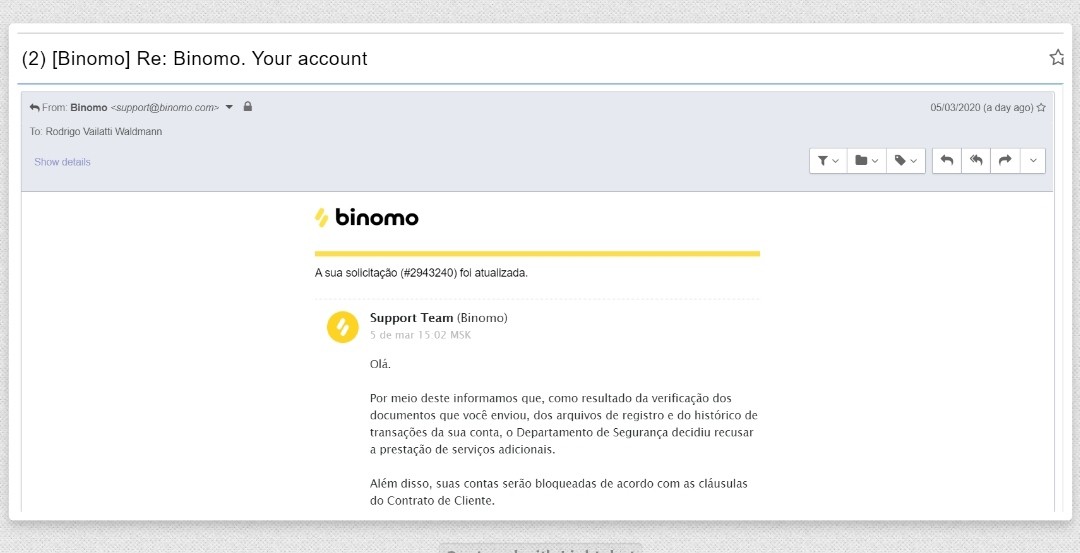Open the filter dropdown in message toolbar
This screenshot has height=553, width=1080.
click(x=828, y=160)
